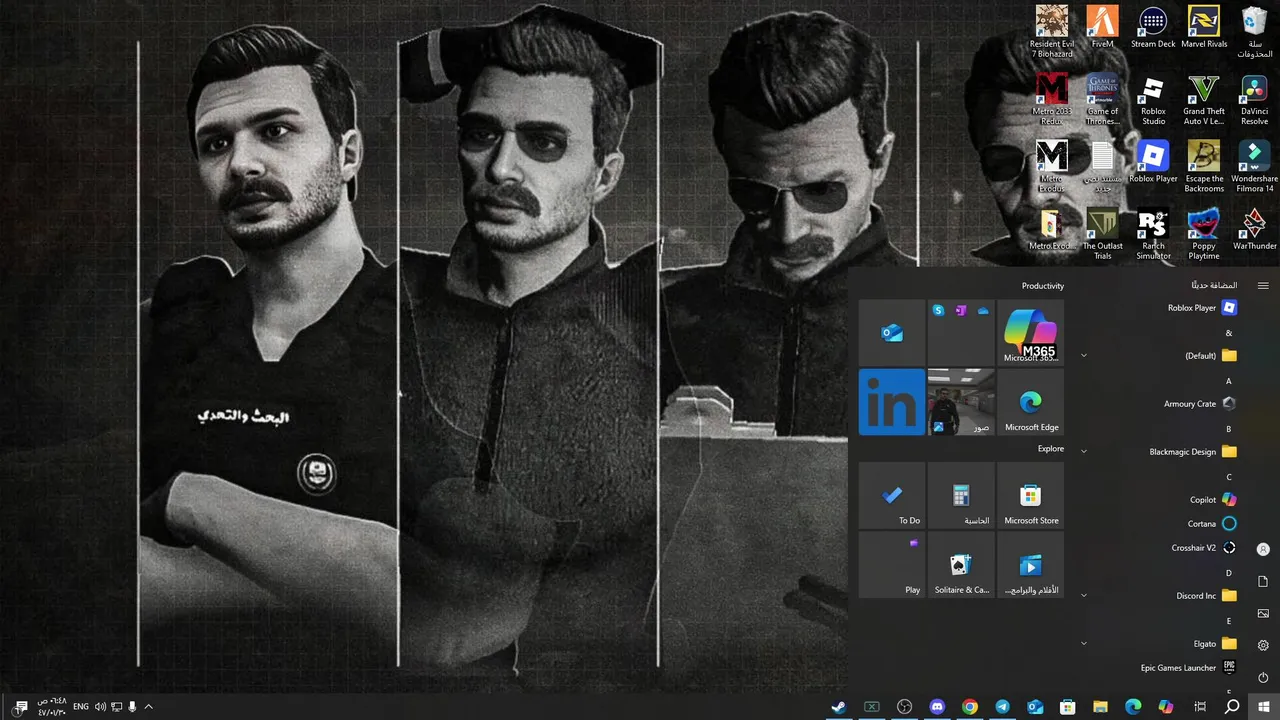Open Steam from the taskbar
Image resolution: width=1280 pixels, height=720 pixels.
(x=839, y=707)
